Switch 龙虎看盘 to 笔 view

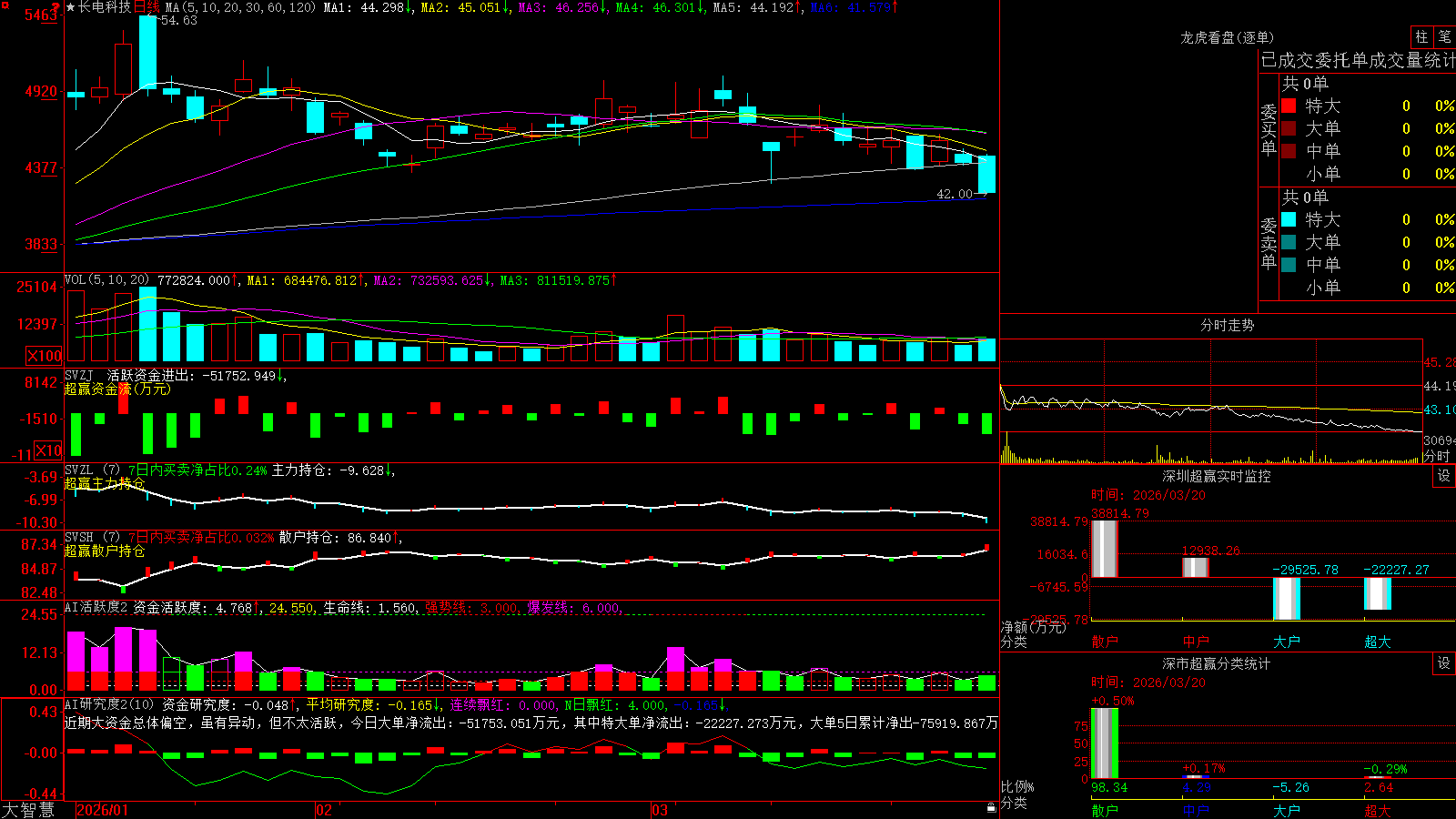[x=1445, y=36]
